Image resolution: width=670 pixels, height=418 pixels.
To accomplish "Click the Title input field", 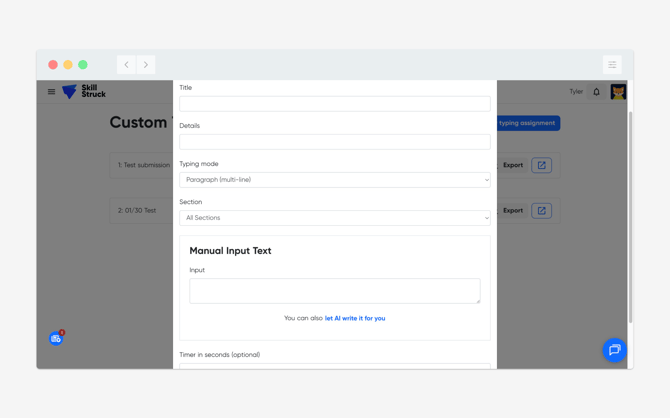I will tap(334, 104).
